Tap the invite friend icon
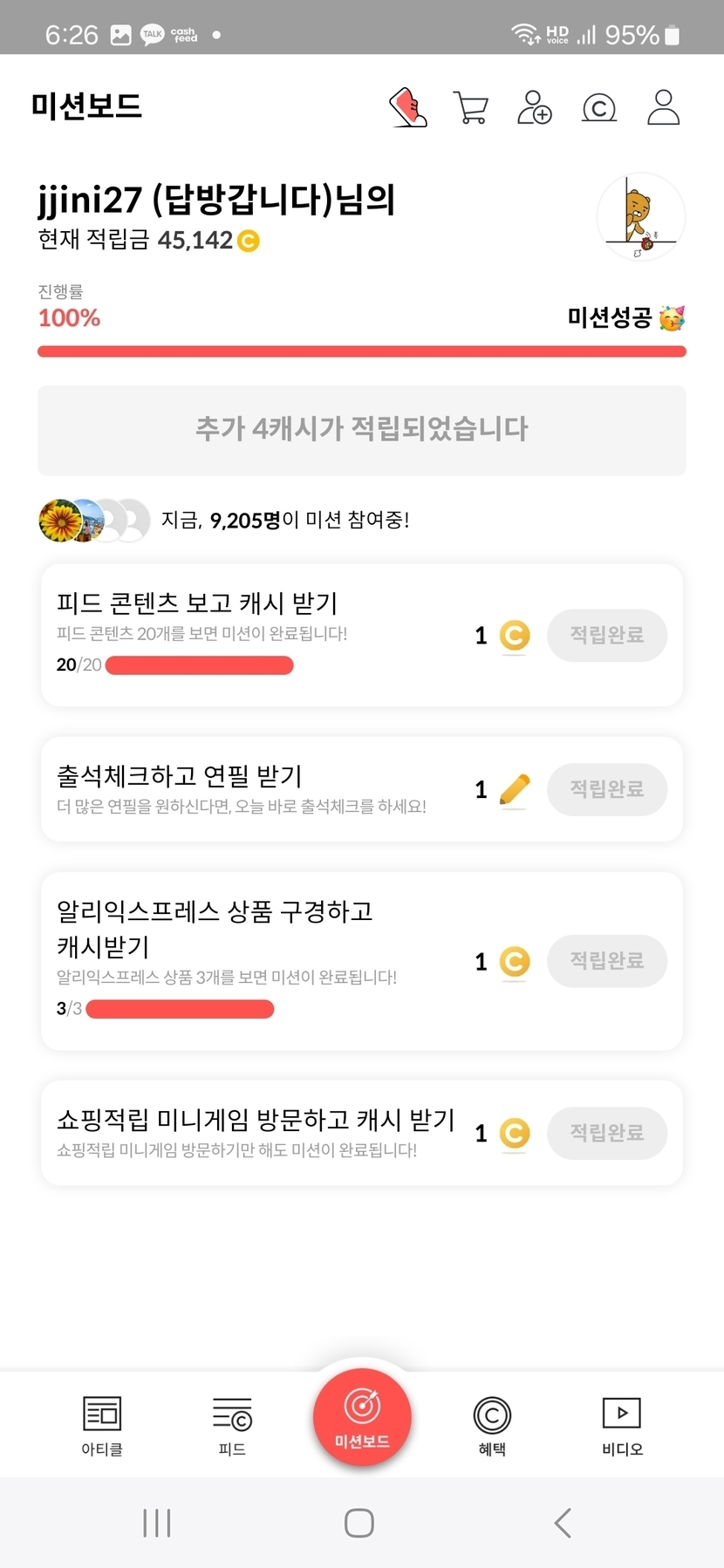This screenshot has height=1568, width=724. (x=534, y=108)
